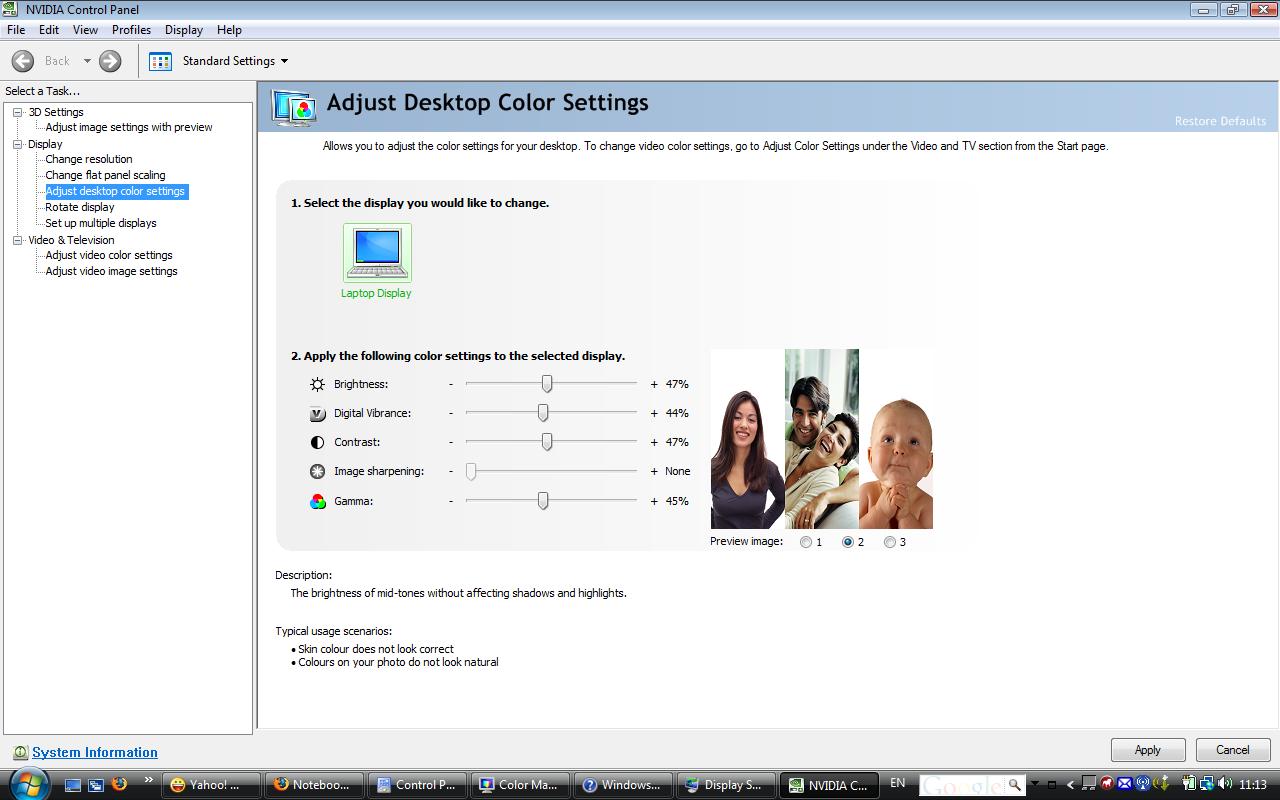Expand hidden system tray icons
Screen dimensions: 1280x800
pos(1070,785)
